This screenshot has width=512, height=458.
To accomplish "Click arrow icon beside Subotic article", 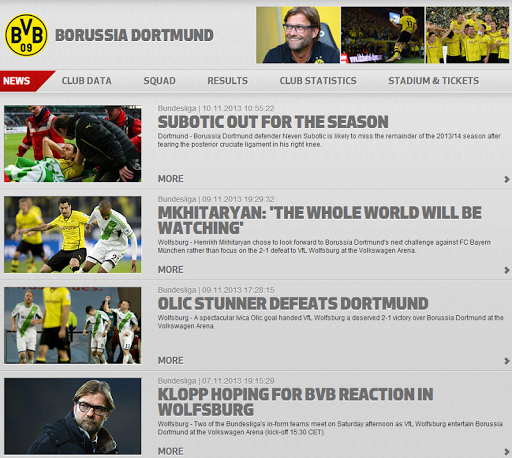I will (x=507, y=179).
